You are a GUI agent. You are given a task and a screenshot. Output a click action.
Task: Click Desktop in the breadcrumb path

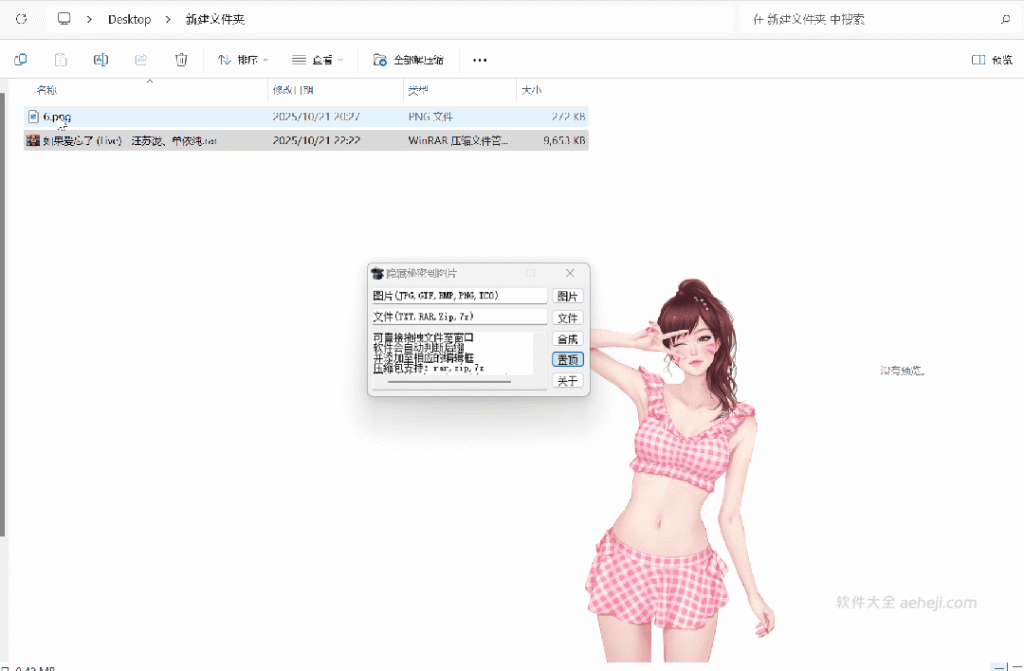tap(129, 18)
